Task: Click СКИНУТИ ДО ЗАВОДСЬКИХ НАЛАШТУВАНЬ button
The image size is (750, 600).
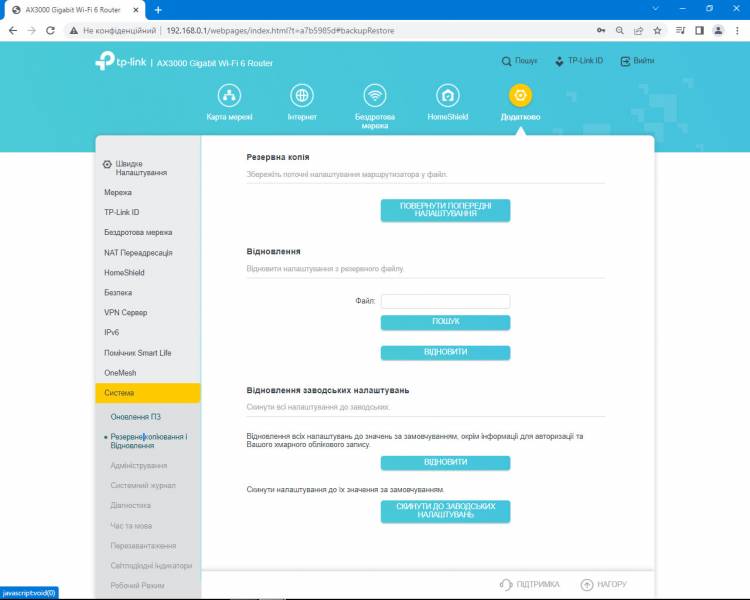Action: click(445, 511)
